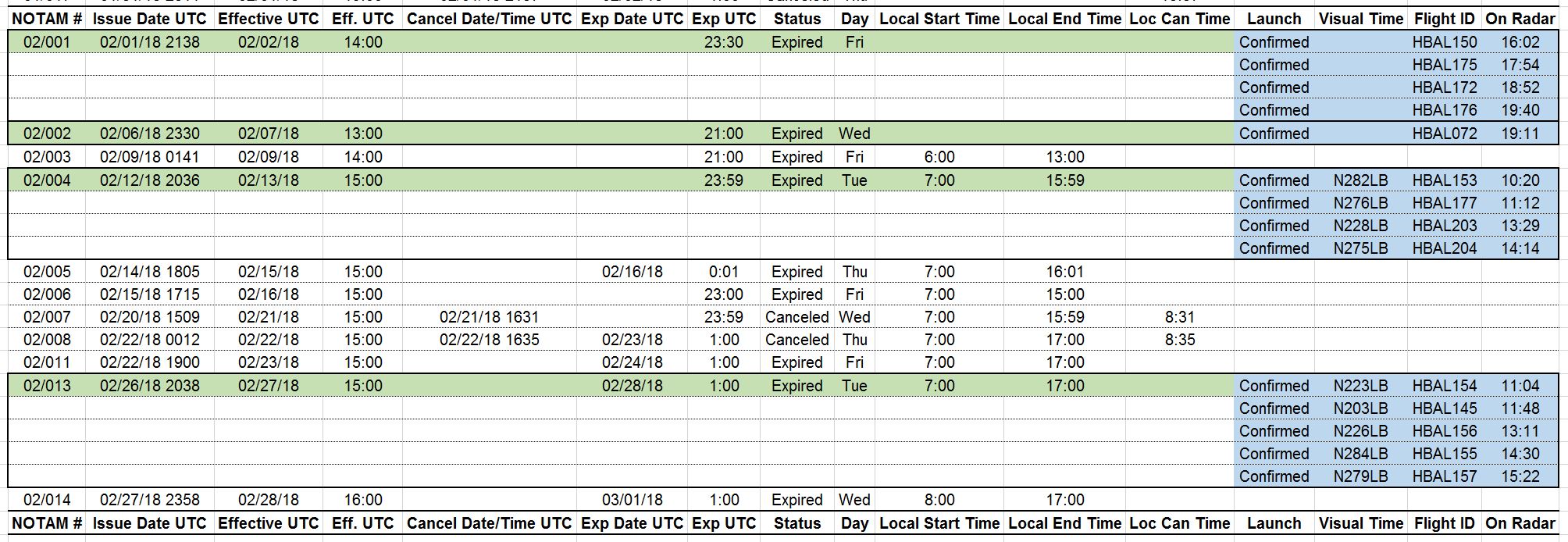The image size is (1568, 542).
Task: Click the top row's Status header
Action: [796, 19]
